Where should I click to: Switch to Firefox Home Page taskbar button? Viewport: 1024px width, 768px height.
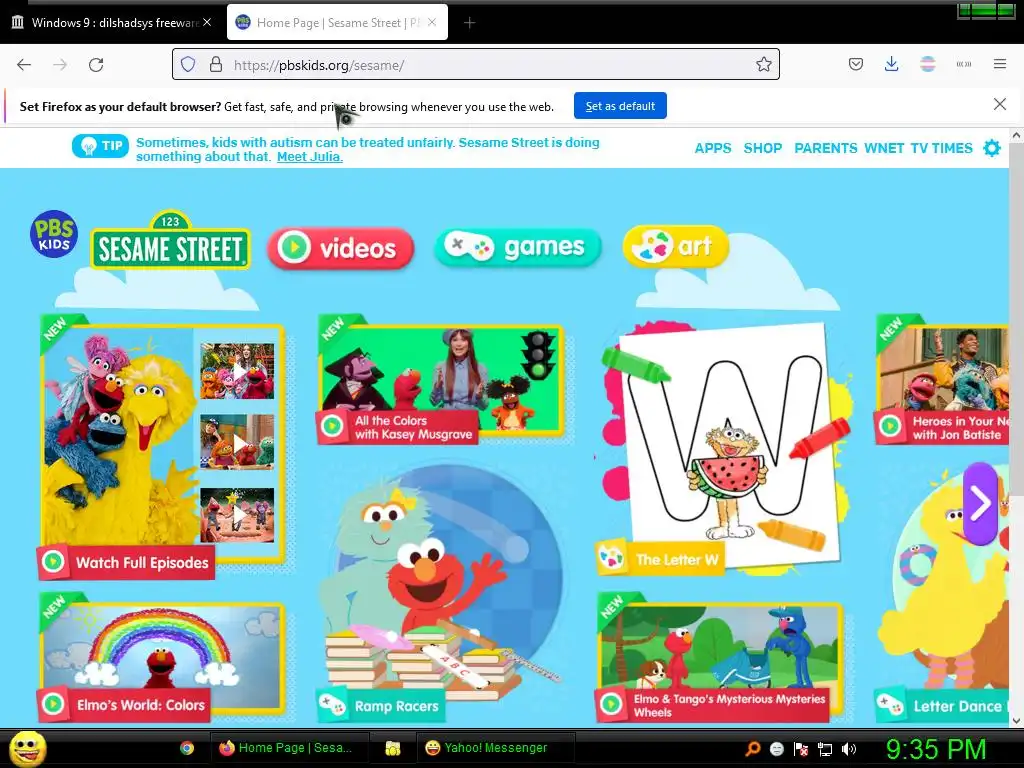pos(289,748)
